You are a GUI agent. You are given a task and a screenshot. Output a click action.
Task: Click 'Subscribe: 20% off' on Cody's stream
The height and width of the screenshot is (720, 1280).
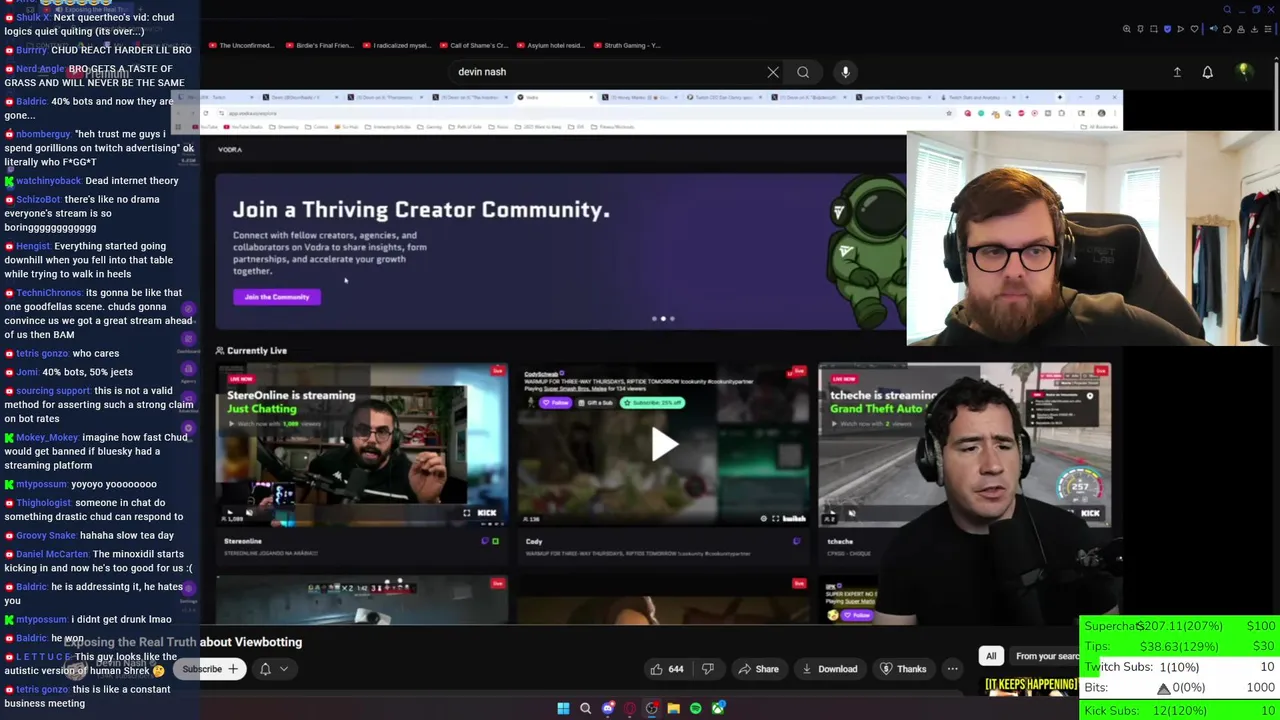652,403
